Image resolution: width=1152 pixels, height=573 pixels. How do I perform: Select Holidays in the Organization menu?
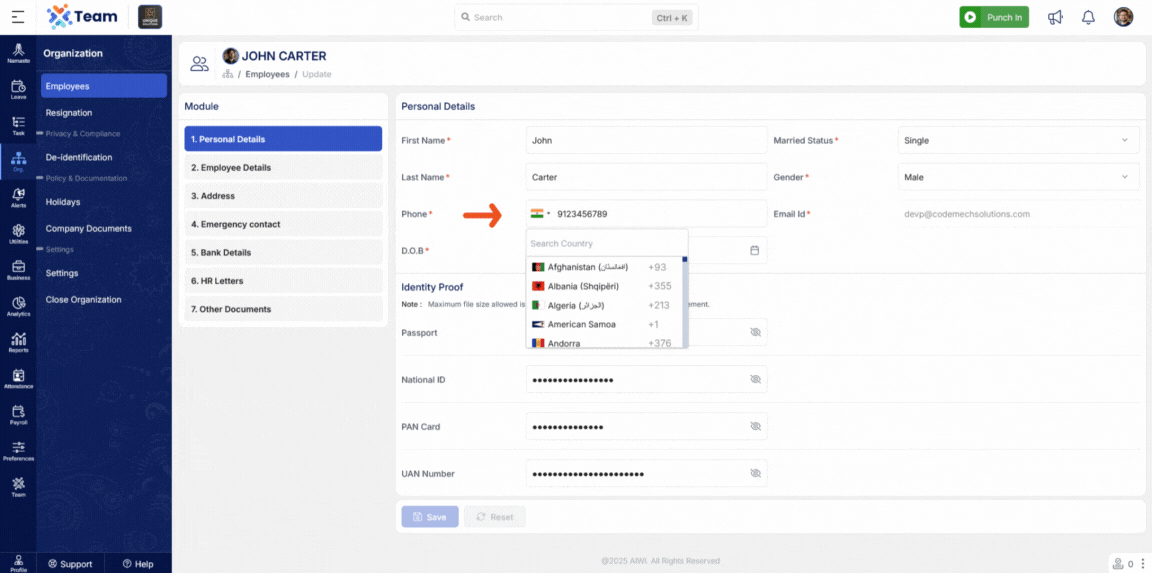(x=63, y=202)
